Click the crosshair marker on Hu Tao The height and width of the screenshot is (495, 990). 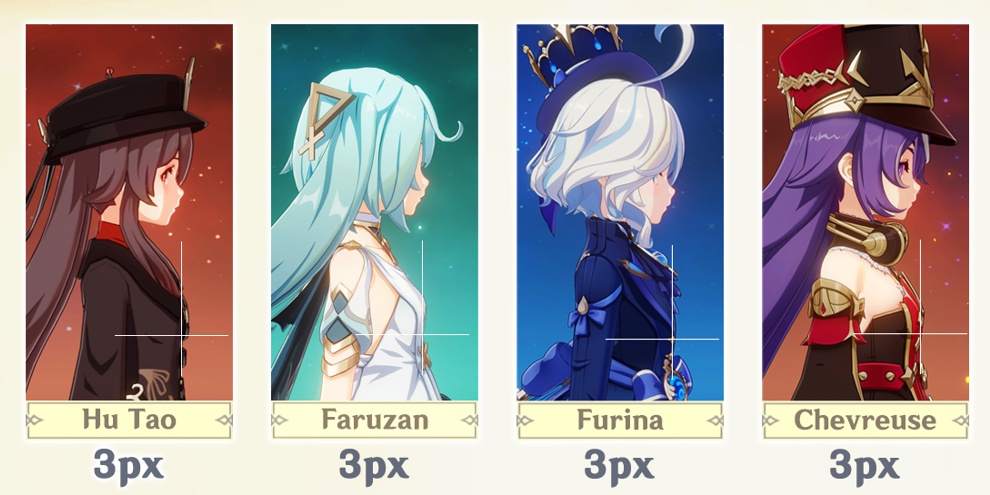182,335
